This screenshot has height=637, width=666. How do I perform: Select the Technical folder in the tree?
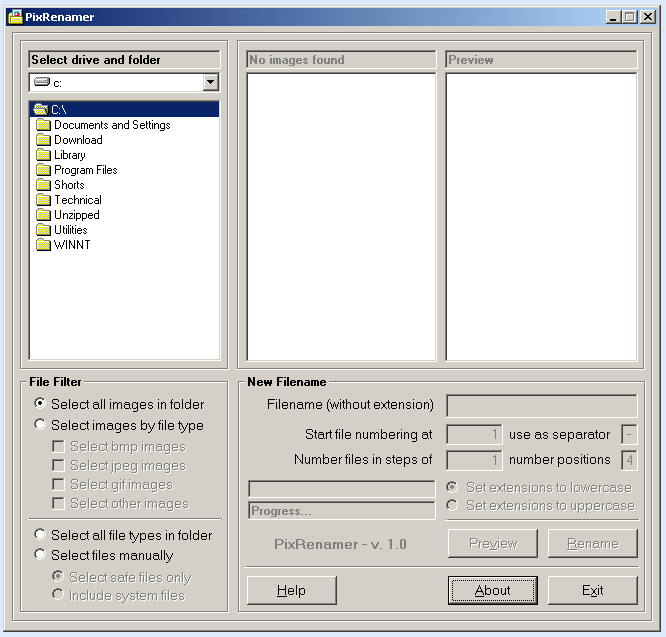coord(77,200)
